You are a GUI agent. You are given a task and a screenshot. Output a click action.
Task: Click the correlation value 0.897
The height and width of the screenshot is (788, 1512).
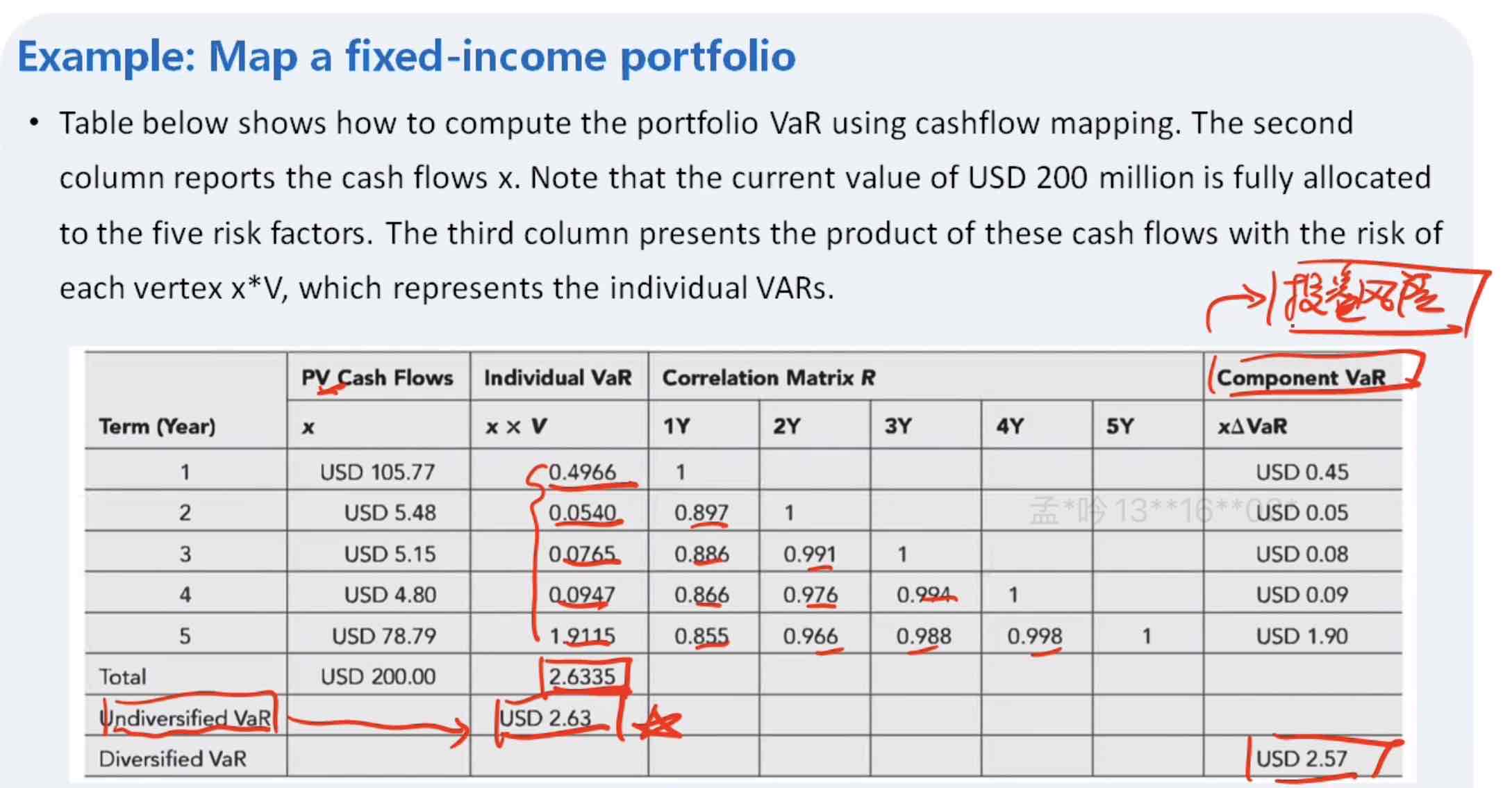pos(701,513)
